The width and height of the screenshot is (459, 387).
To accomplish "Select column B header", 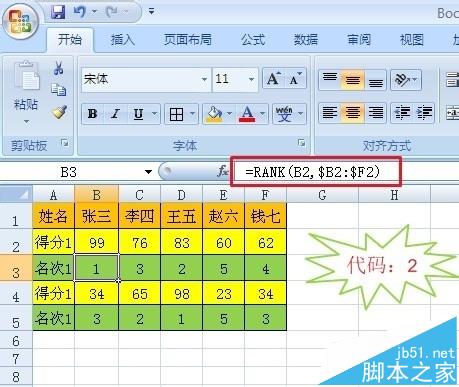I will tap(96, 195).
